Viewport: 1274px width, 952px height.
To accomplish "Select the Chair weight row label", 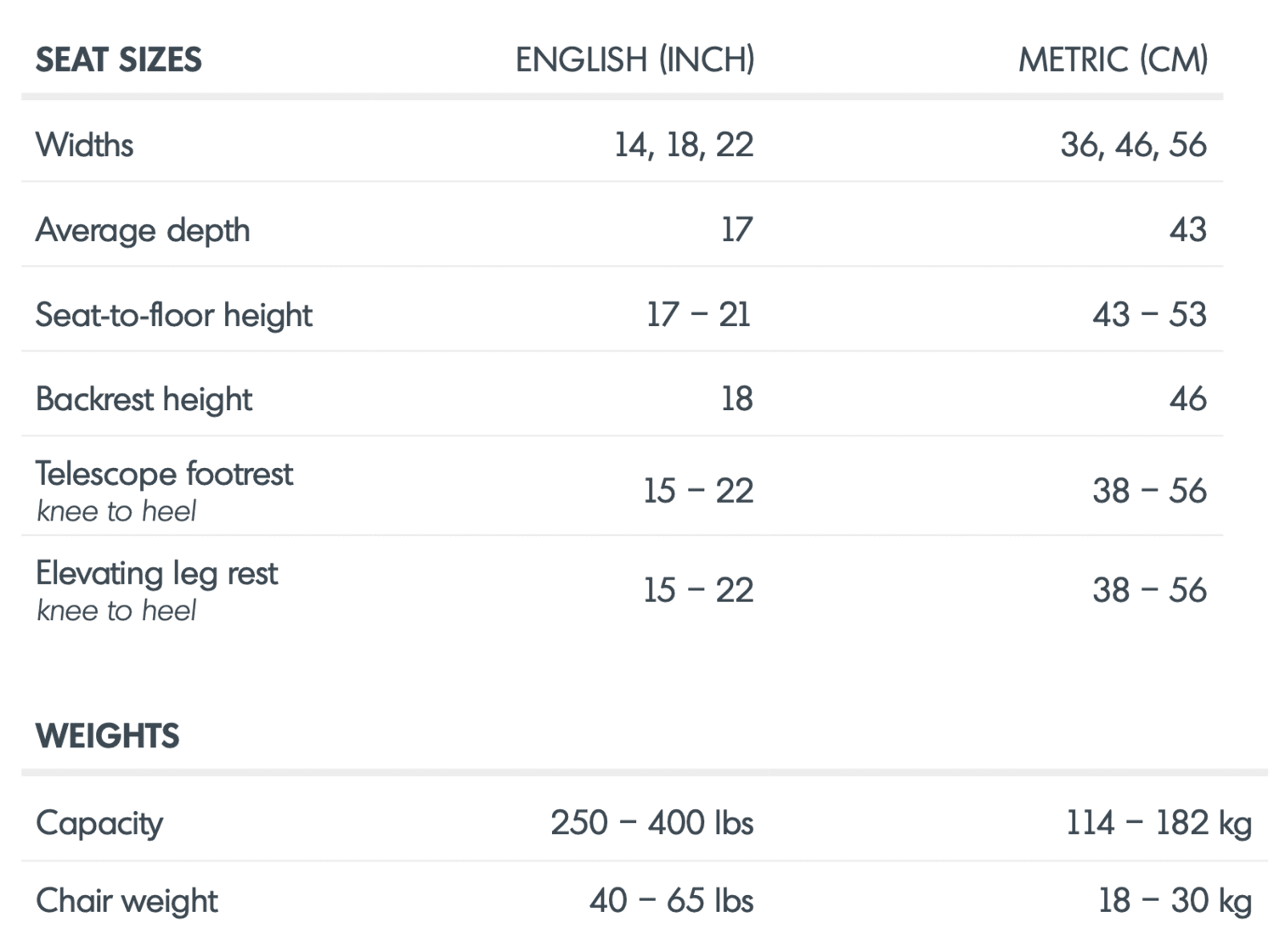I will (x=127, y=901).
